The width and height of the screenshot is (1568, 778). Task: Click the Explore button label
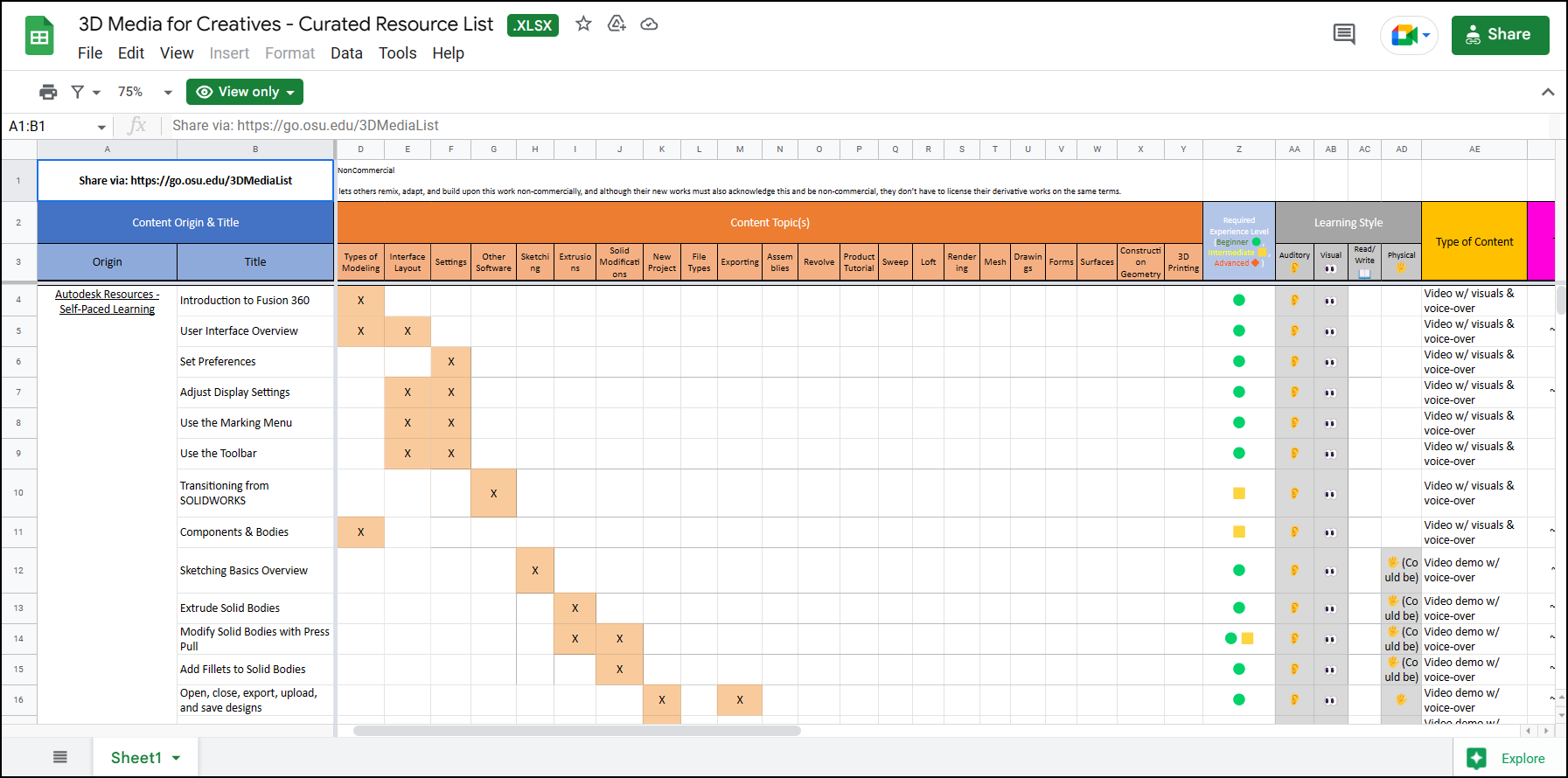1523,759
